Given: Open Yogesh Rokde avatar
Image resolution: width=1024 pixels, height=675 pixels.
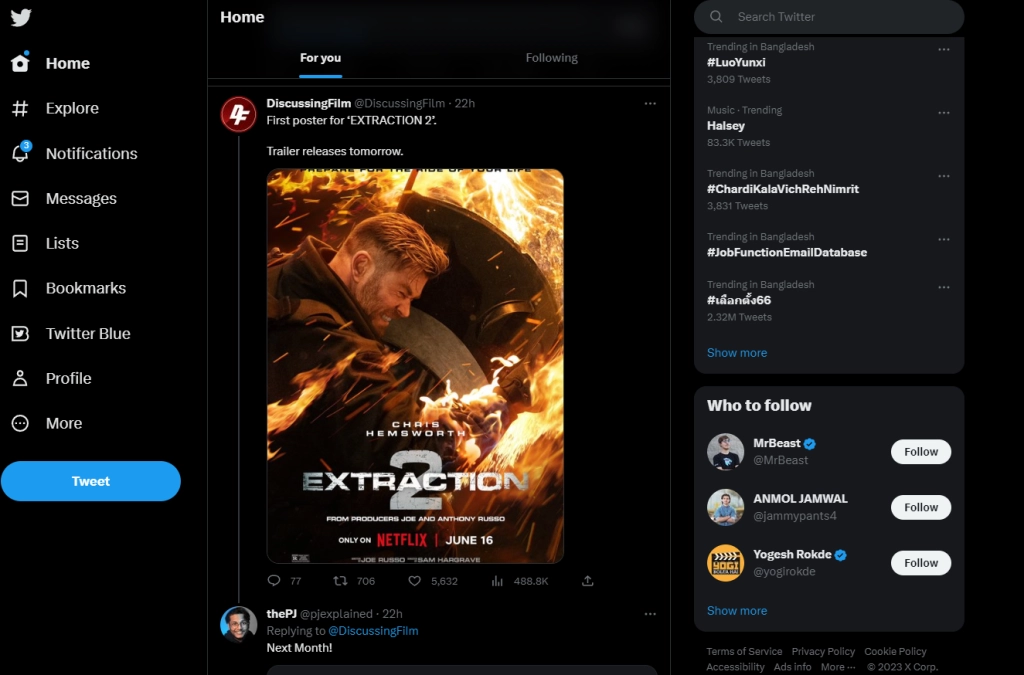Looking at the screenshot, I should [726, 563].
